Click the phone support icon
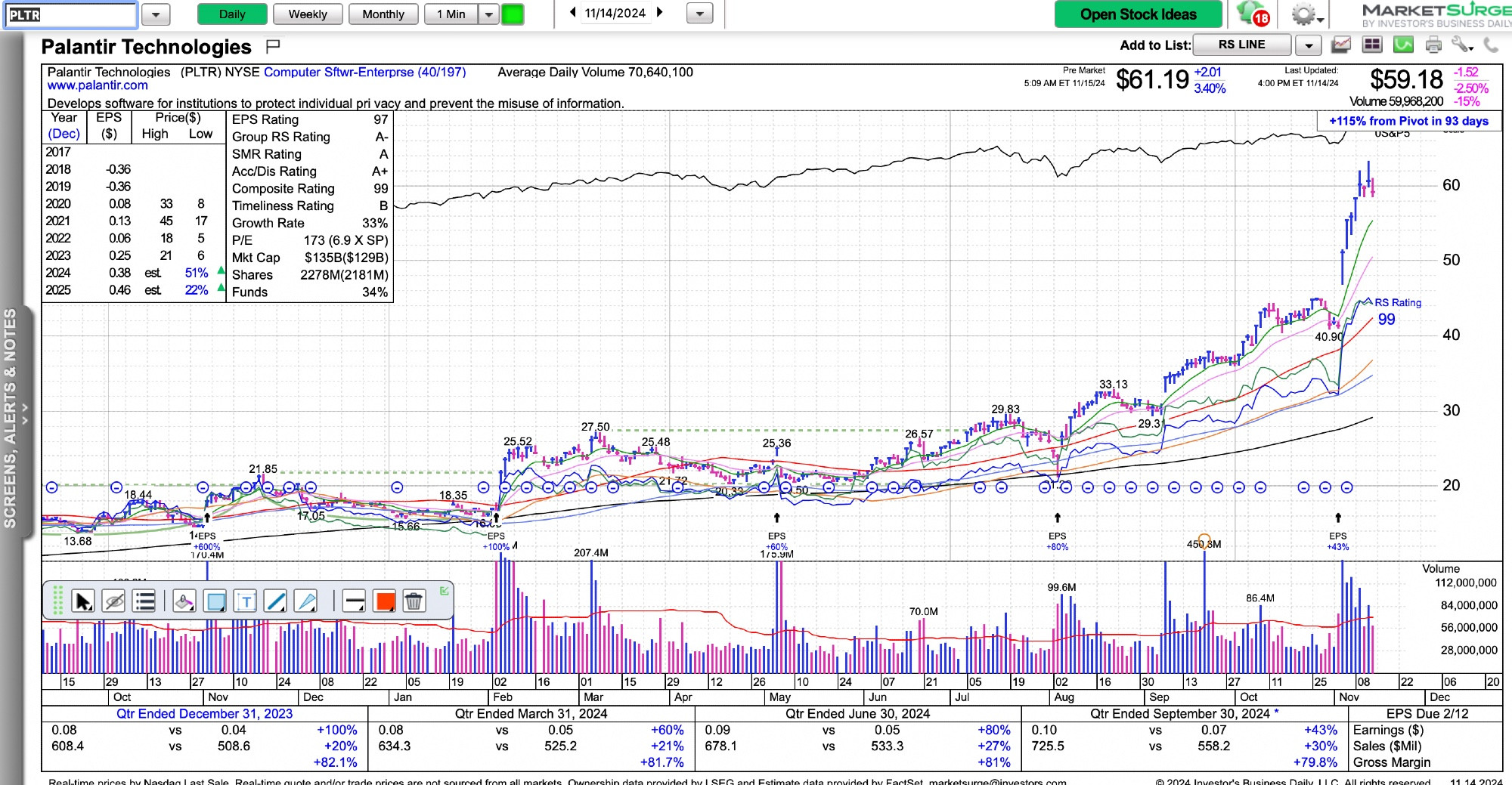 tap(1491, 45)
